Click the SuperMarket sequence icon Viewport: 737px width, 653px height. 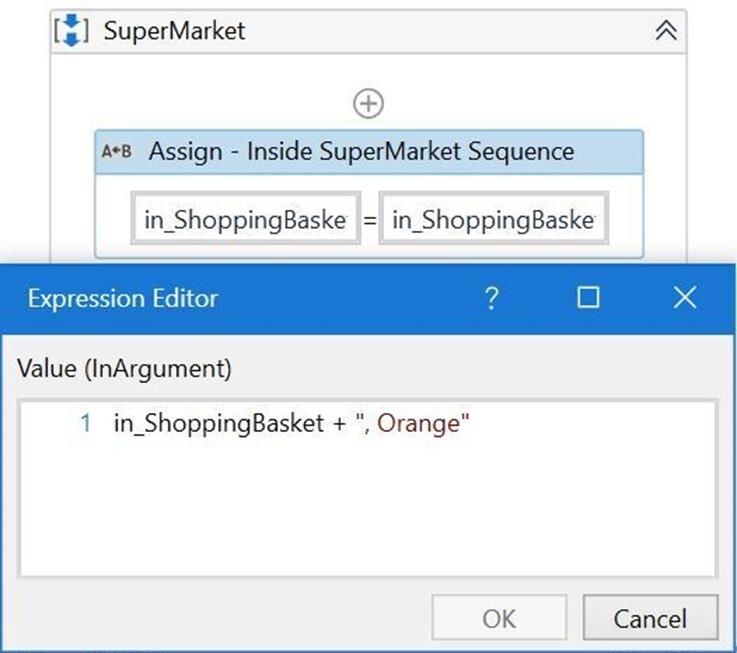tap(71, 31)
